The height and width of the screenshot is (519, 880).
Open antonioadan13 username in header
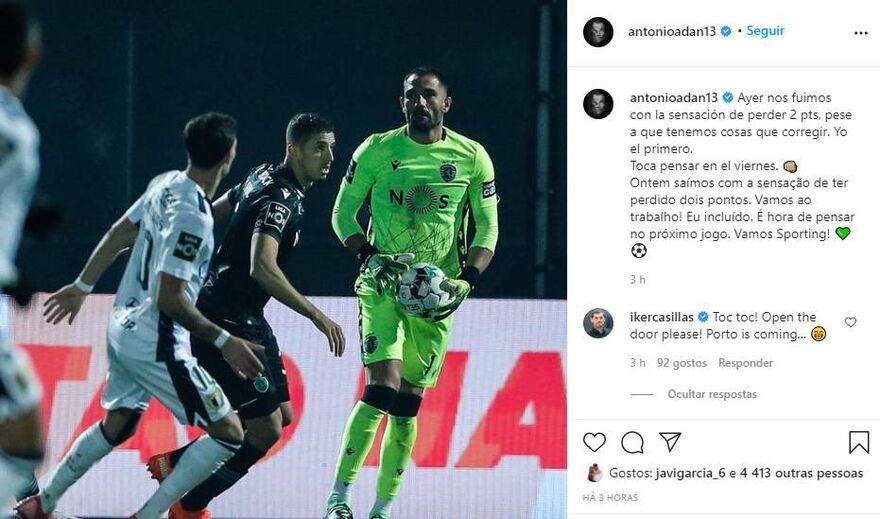[672, 31]
